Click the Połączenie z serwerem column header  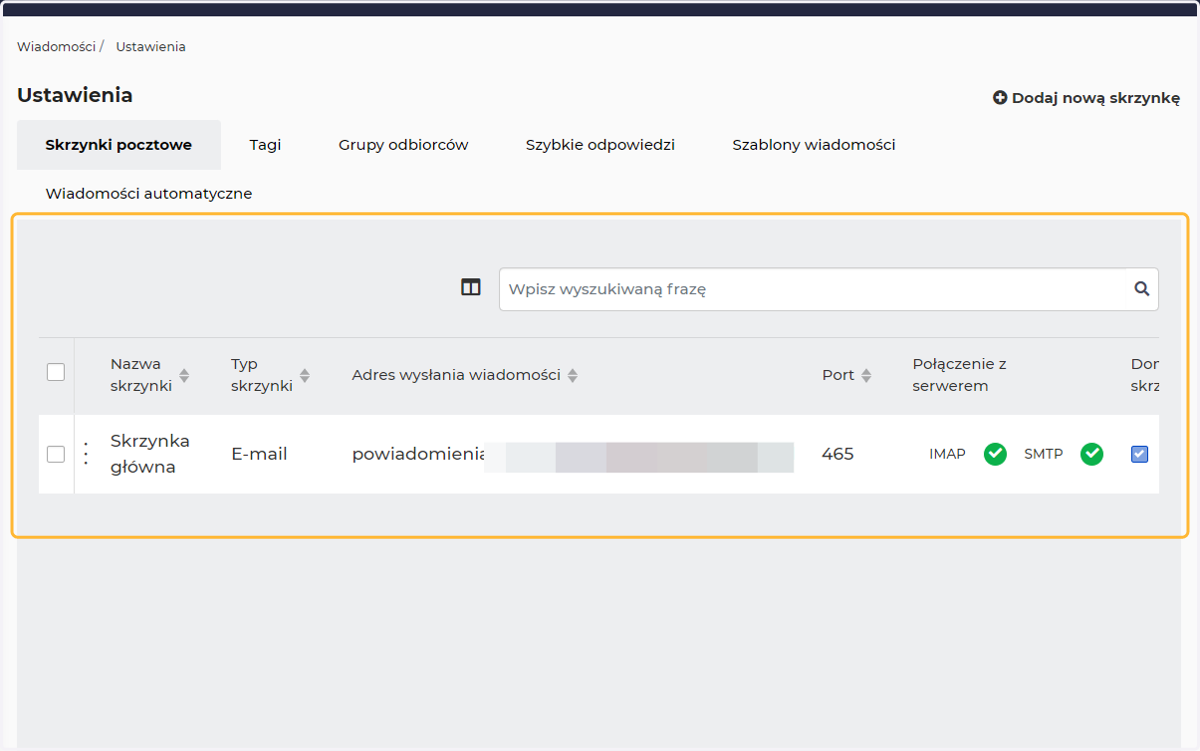(959, 375)
